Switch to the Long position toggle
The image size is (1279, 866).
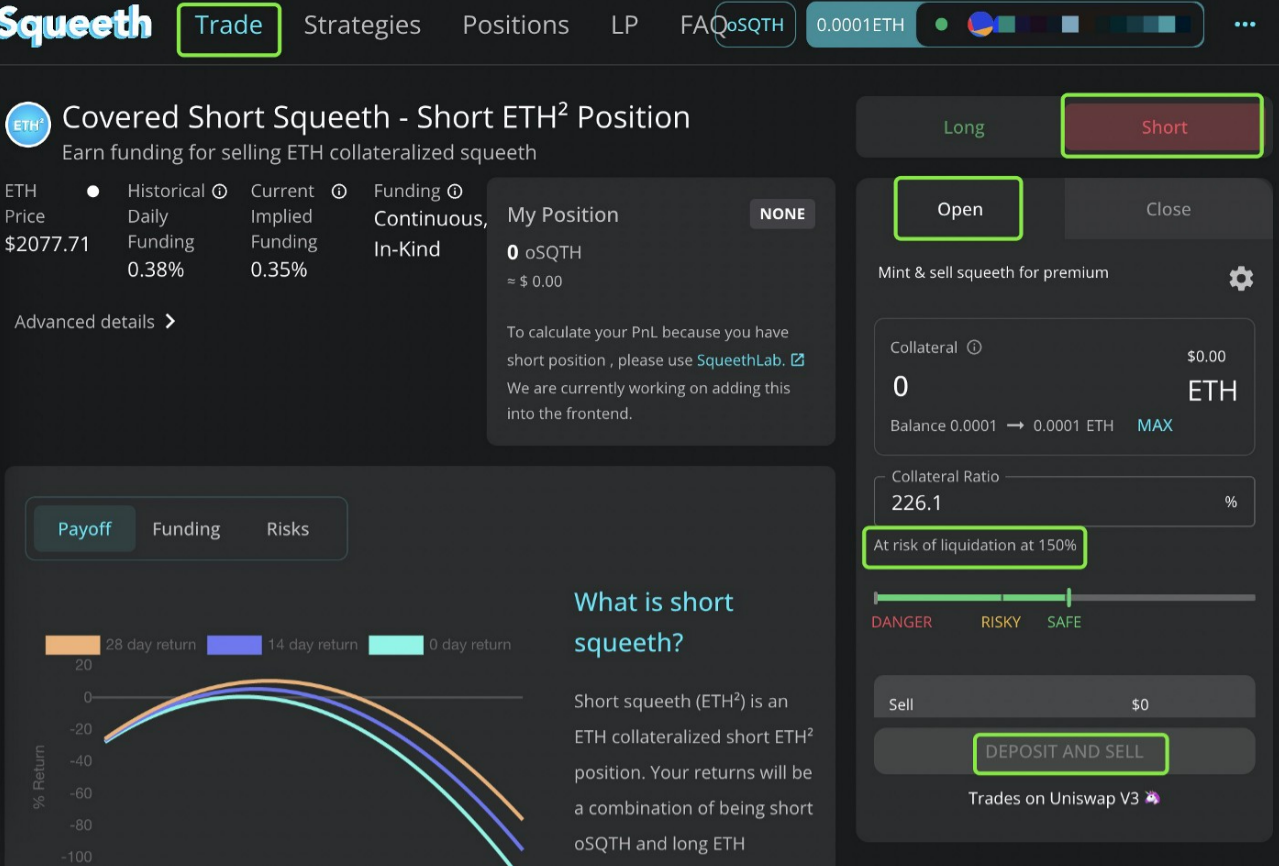pyautogui.click(x=963, y=128)
